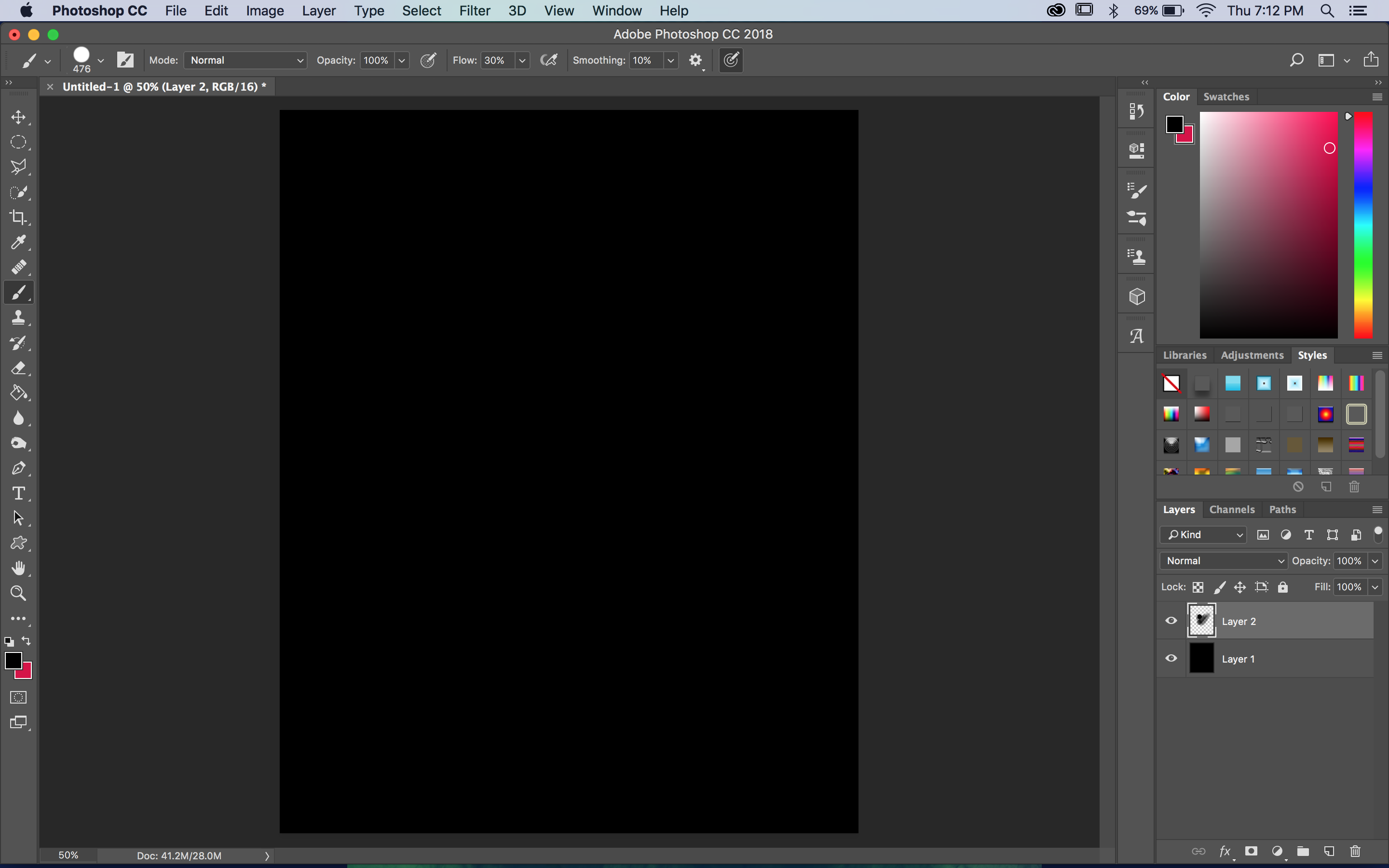Select the Move tool
Screen dimensions: 1389x868
(18, 117)
